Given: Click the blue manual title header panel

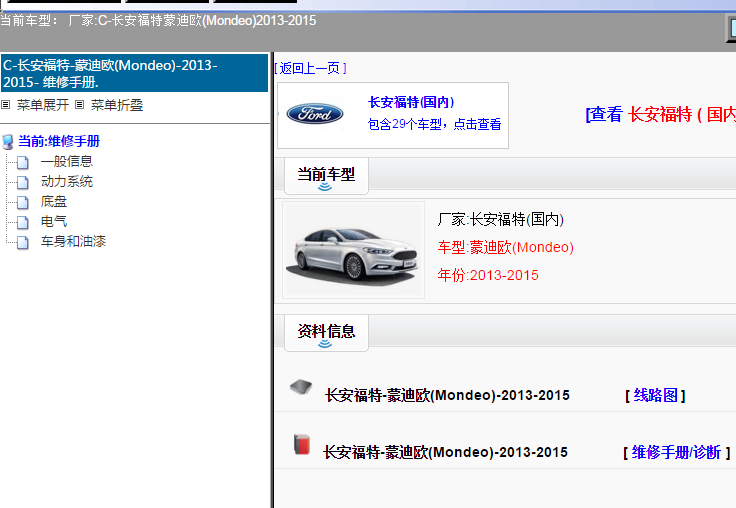Looking at the screenshot, I should [x=135, y=73].
